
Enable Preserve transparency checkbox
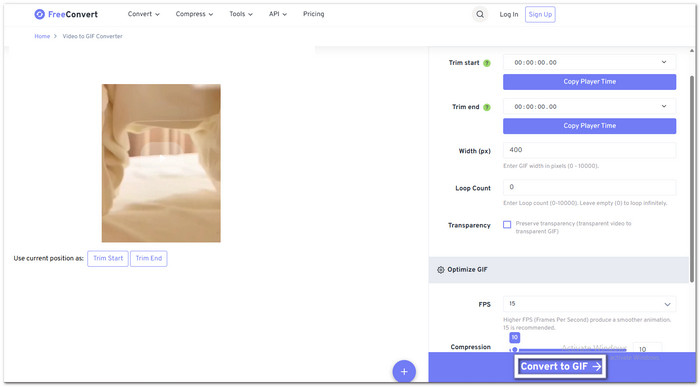pos(507,225)
